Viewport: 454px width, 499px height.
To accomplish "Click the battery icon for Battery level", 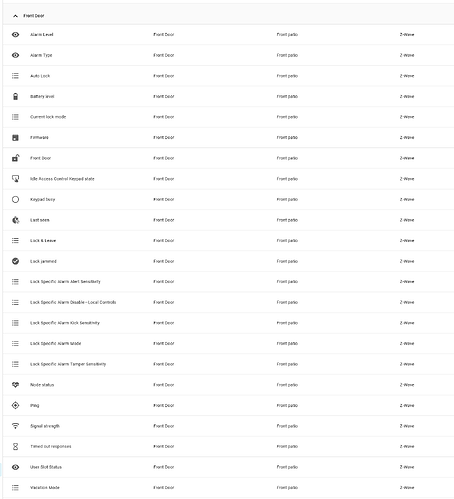I will pyautogui.click(x=15, y=96).
